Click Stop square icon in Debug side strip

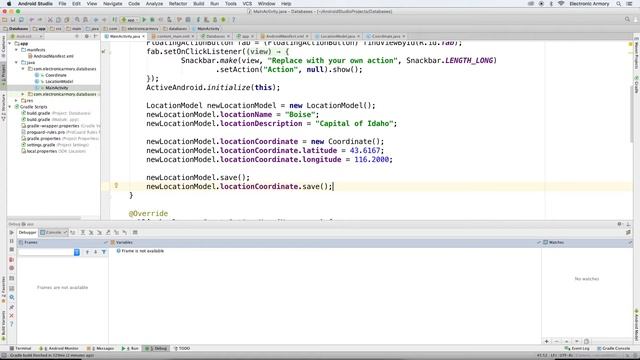11,249
